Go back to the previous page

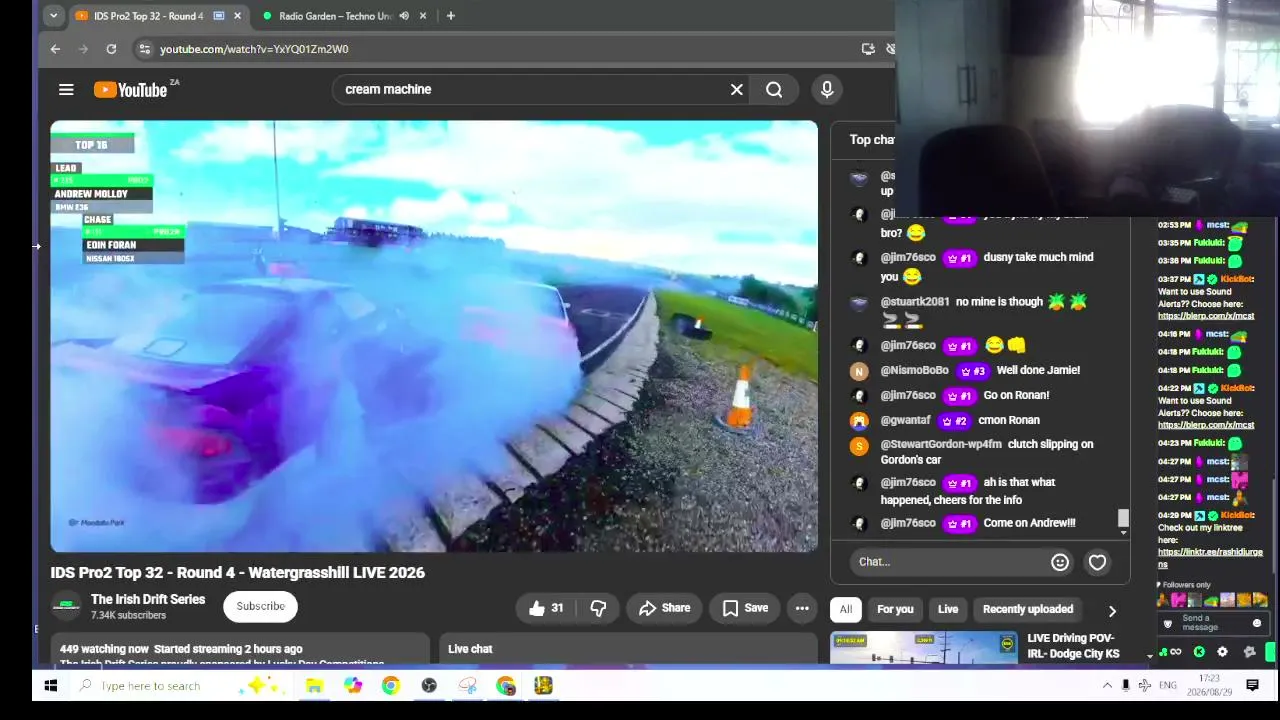click(56, 49)
